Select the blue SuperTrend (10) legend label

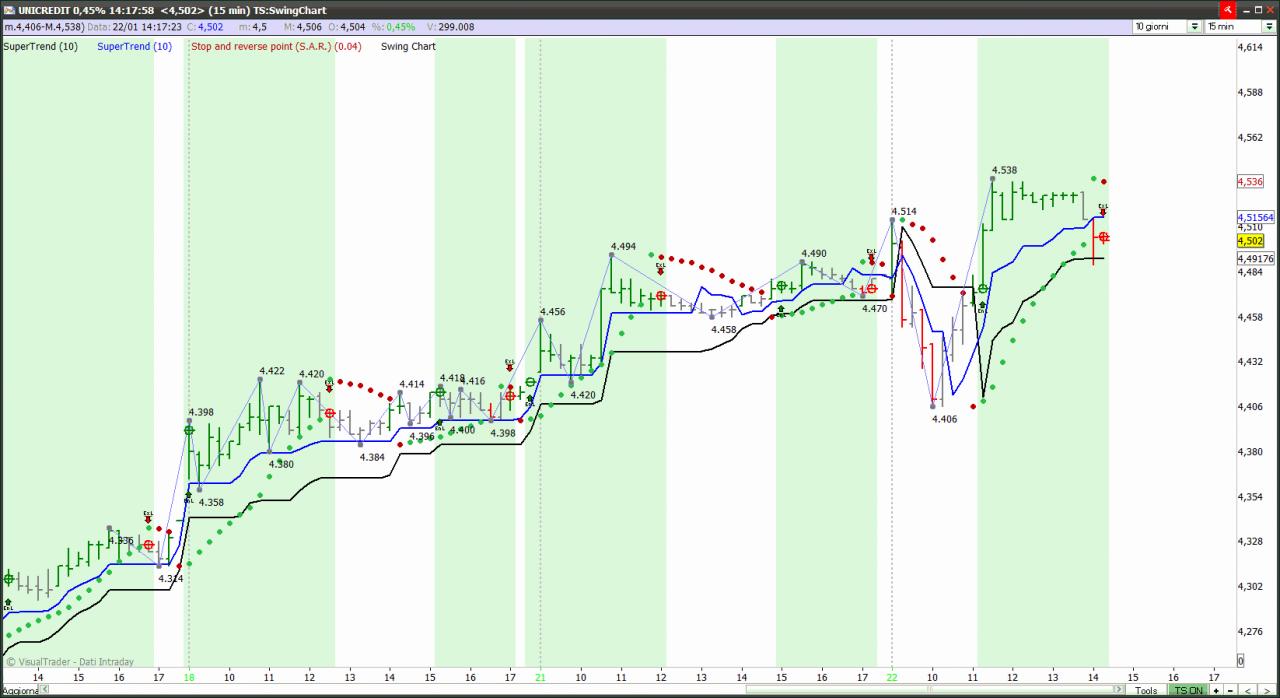(x=134, y=46)
